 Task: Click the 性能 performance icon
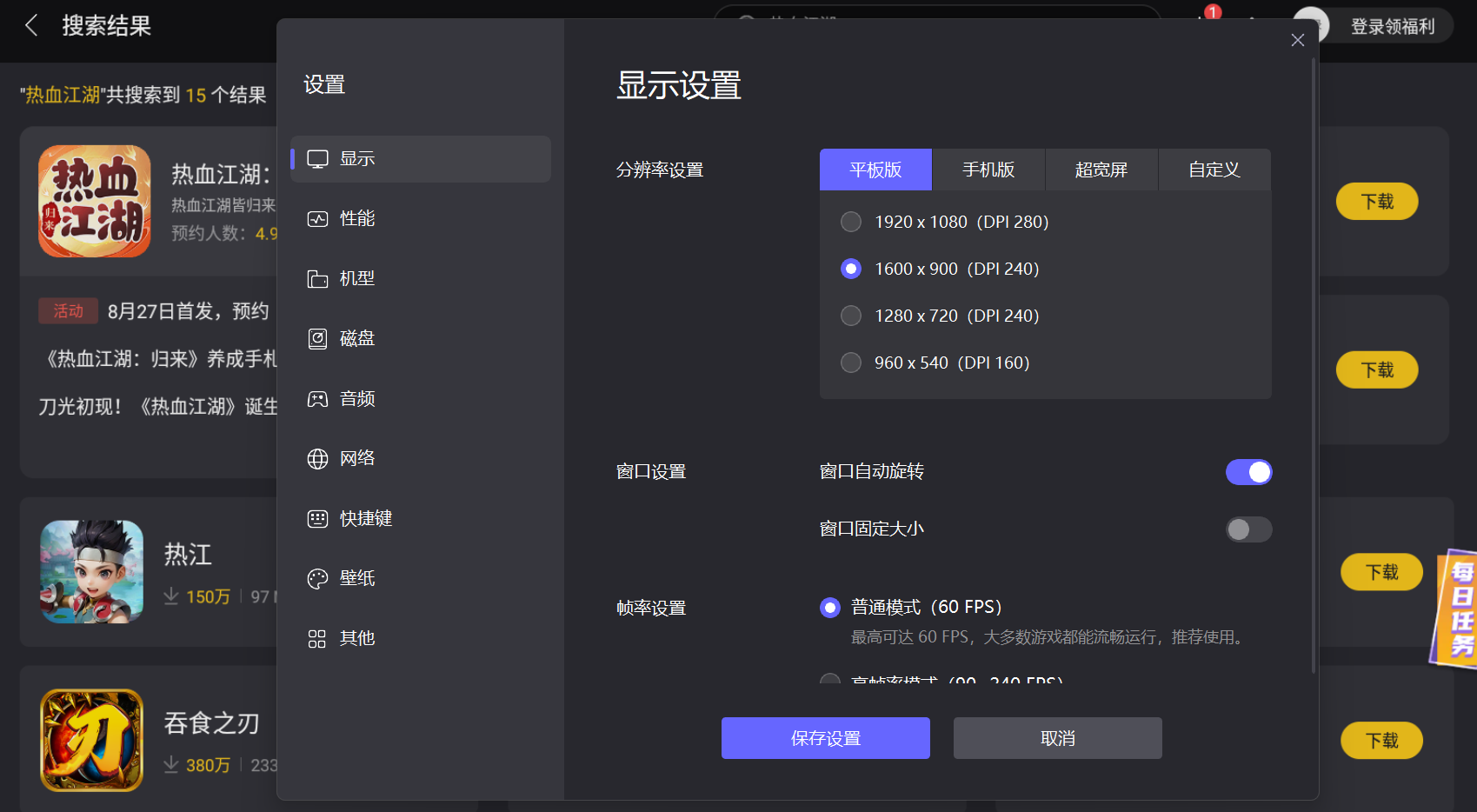point(317,219)
